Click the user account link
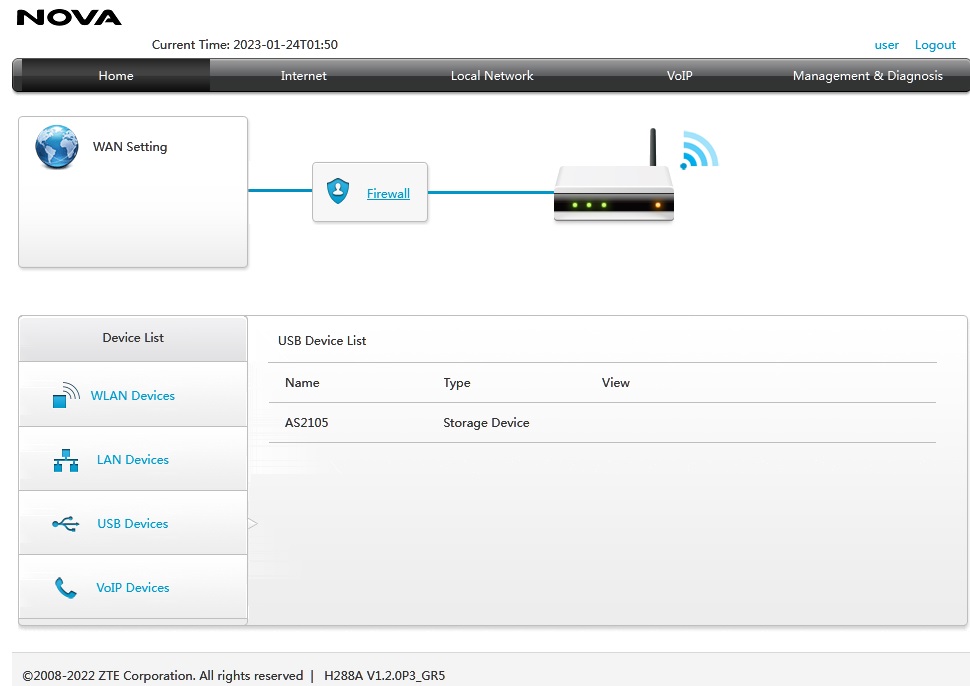This screenshot has width=970, height=686. pos(886,45)
